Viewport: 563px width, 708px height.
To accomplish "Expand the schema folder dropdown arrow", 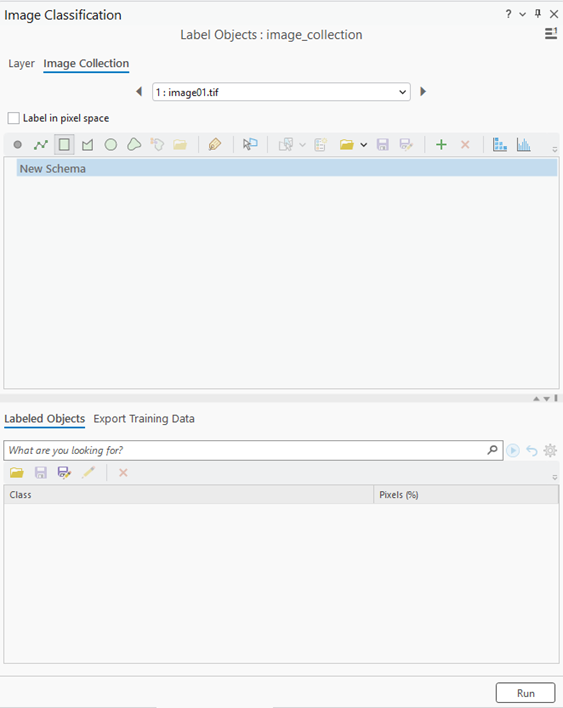I will click(x=363, y=145).
